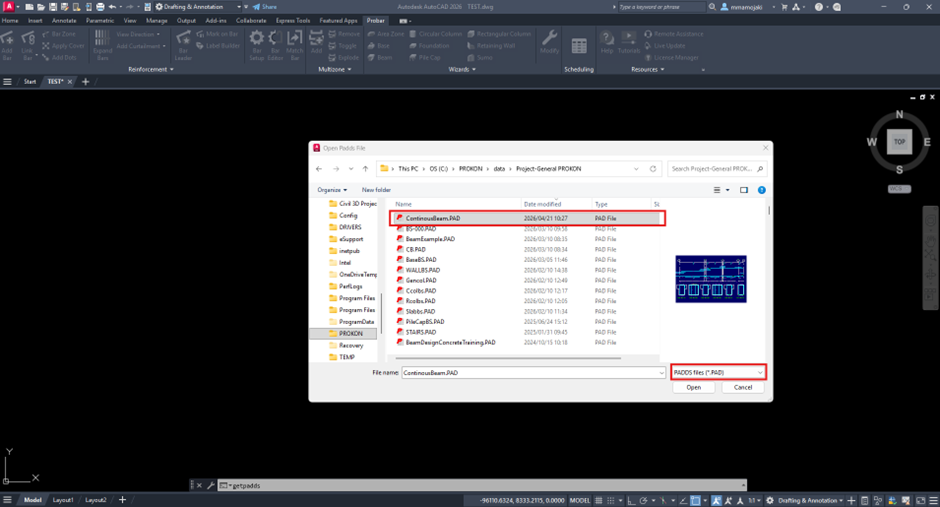Viewport: 940px width, 507px height.
Task: Click the drawing preview thumbnail in dialog
Action: click(711, 279)
